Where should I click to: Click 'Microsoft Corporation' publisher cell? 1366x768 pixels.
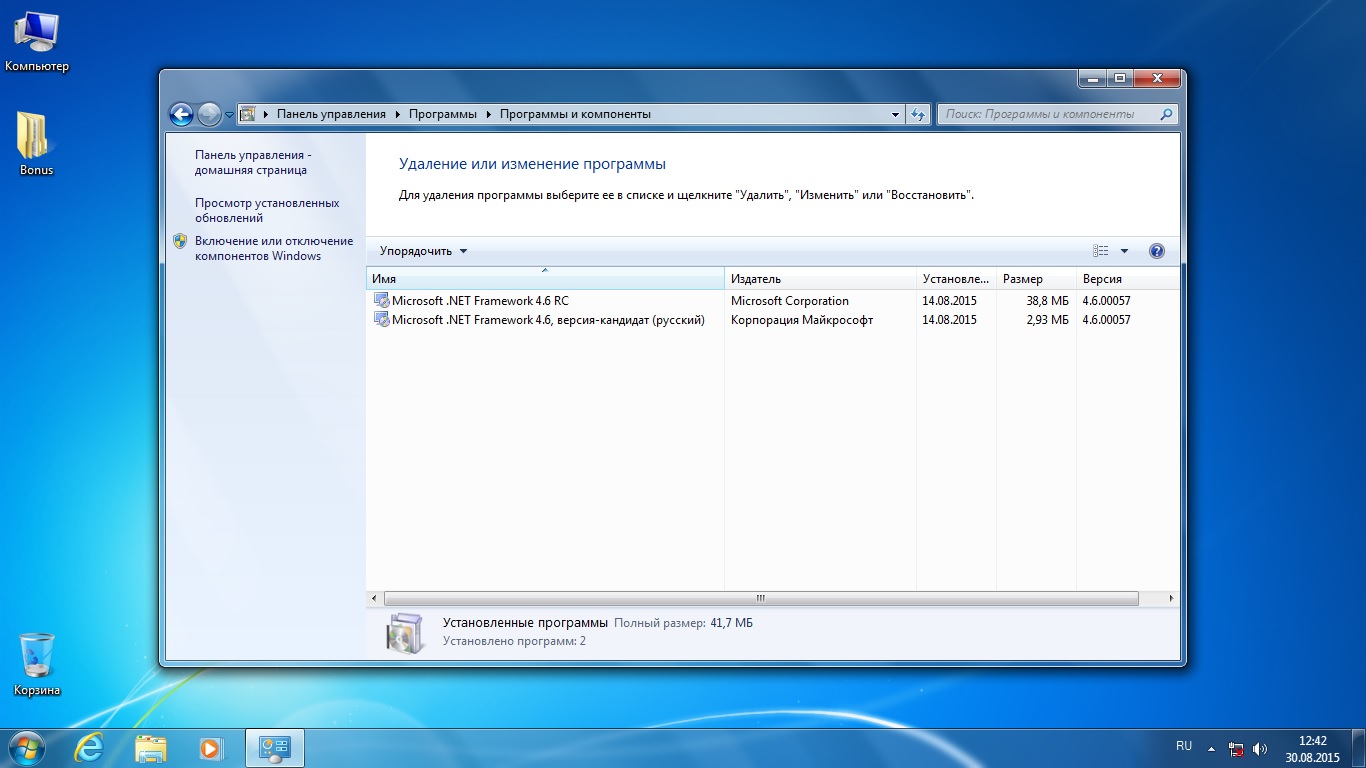pos(789,301)
